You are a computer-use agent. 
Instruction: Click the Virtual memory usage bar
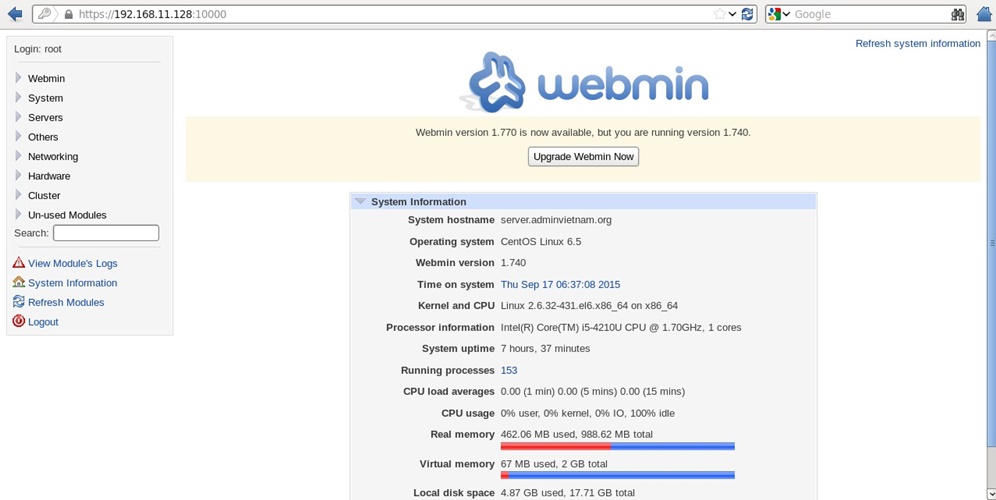point(617,475)
